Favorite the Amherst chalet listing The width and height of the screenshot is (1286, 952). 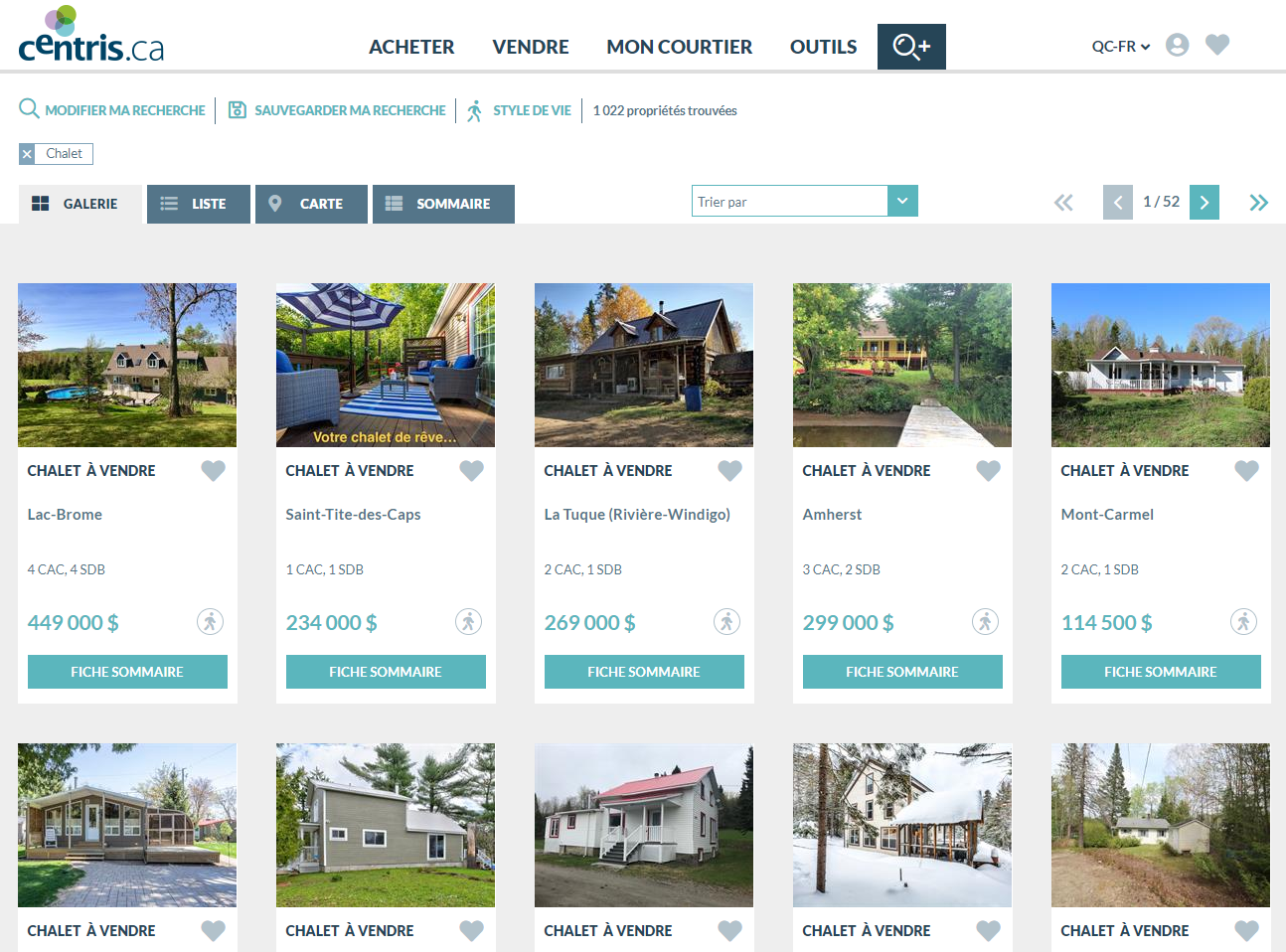[x=988, y=470]
